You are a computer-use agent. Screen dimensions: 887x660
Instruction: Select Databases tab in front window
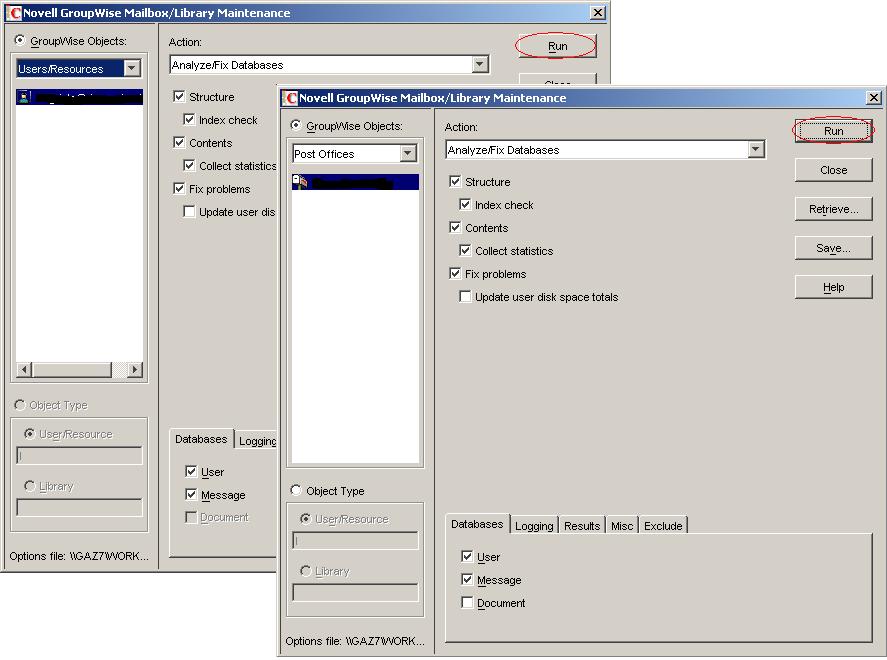(x=477, y=524)
